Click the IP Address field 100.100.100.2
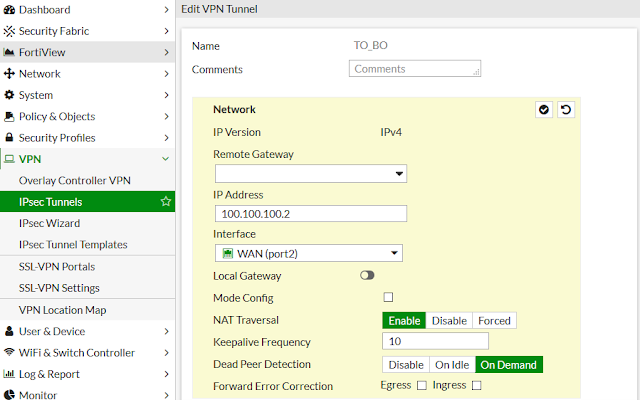The width and height of the screenshot is (640, 400). coord(311,213)
